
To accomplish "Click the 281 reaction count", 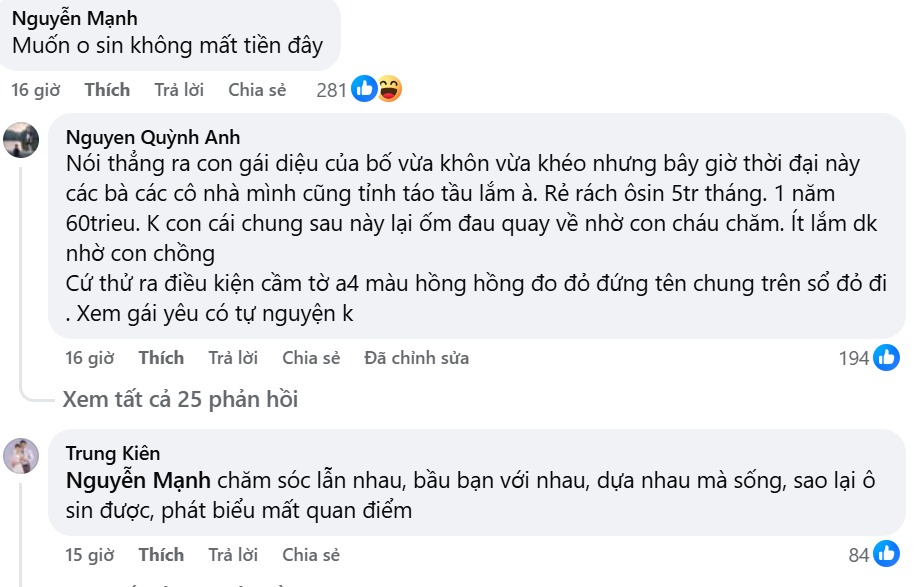I will (330, 90).
